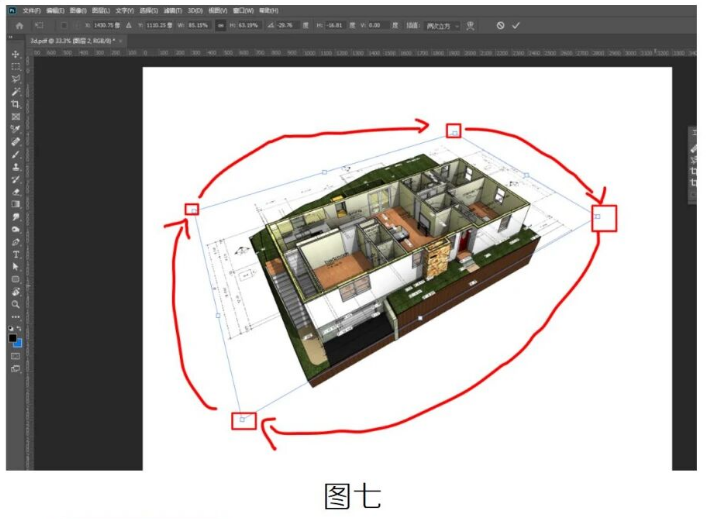The height and width of the screenshot is (519, 719).
Task: Select the Magic Wand tool
Action: tap(16, 92)
